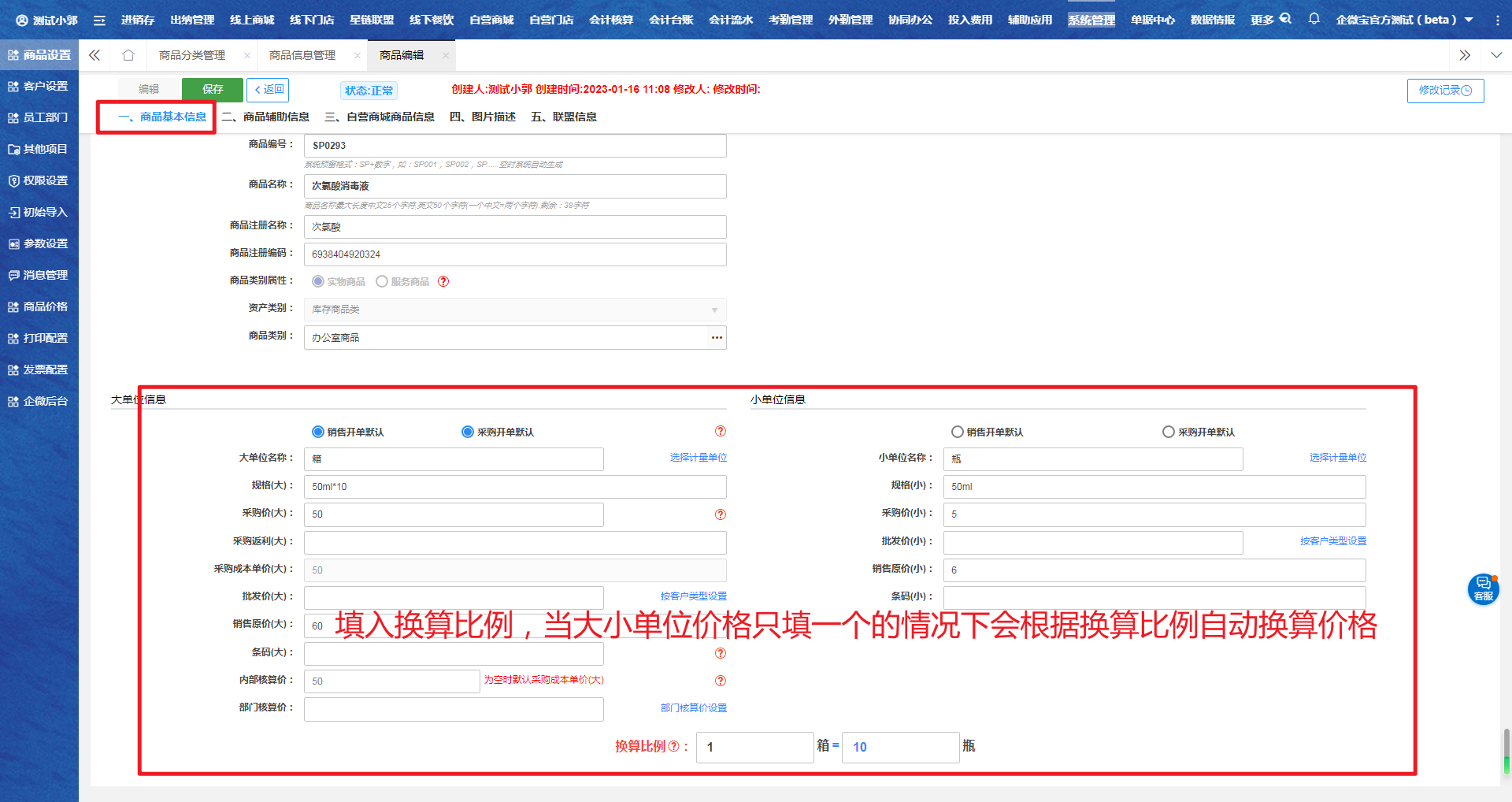This screenshot has height=802, width=1512.
Task: Click help icon beside 商品类别属性
Action: tap(443, 281)
